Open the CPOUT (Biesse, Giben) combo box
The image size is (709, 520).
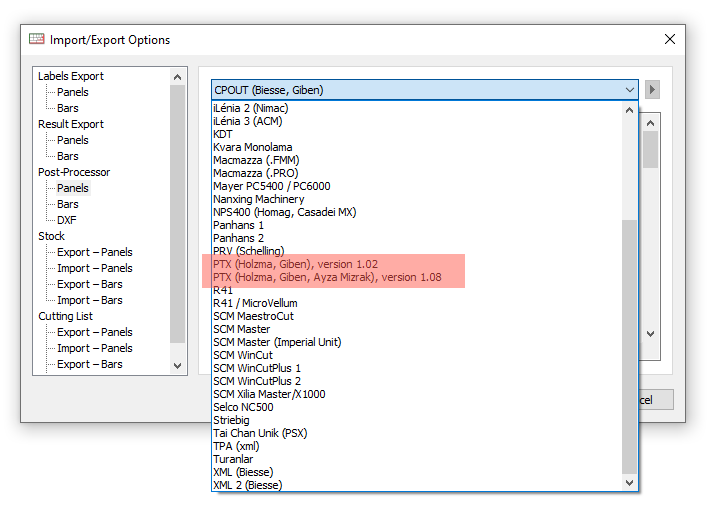click(425, 90)
